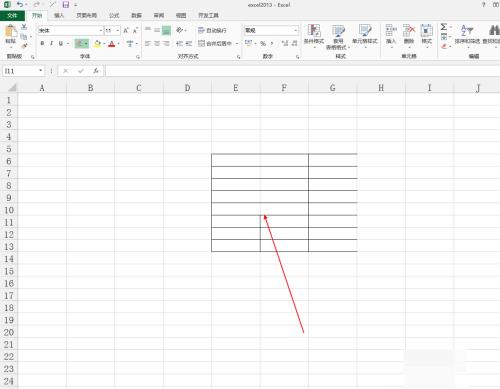Toggle Align Right
500x389 pixels.
point(166,44)
